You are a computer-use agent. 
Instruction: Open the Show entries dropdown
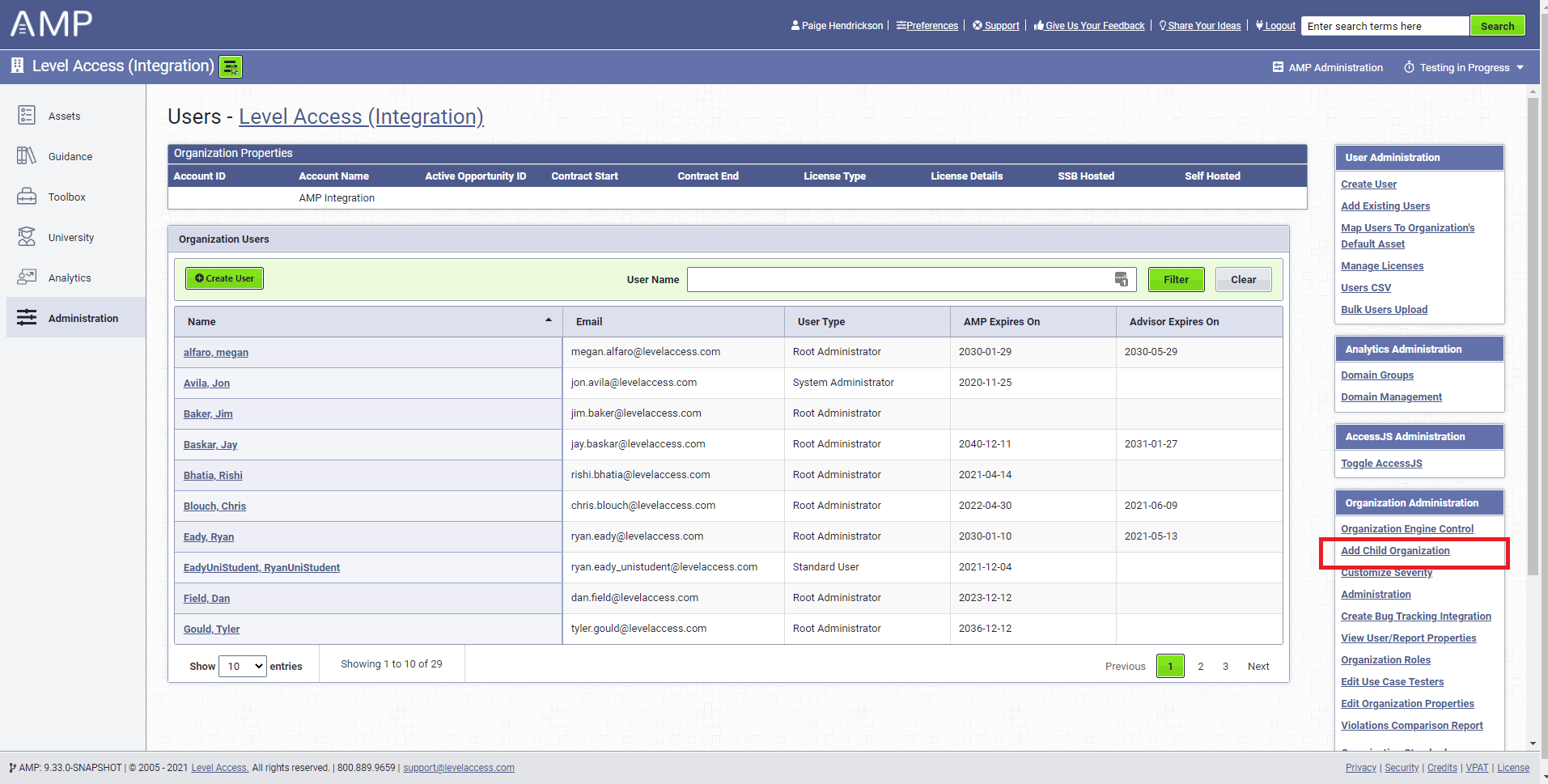243,666
